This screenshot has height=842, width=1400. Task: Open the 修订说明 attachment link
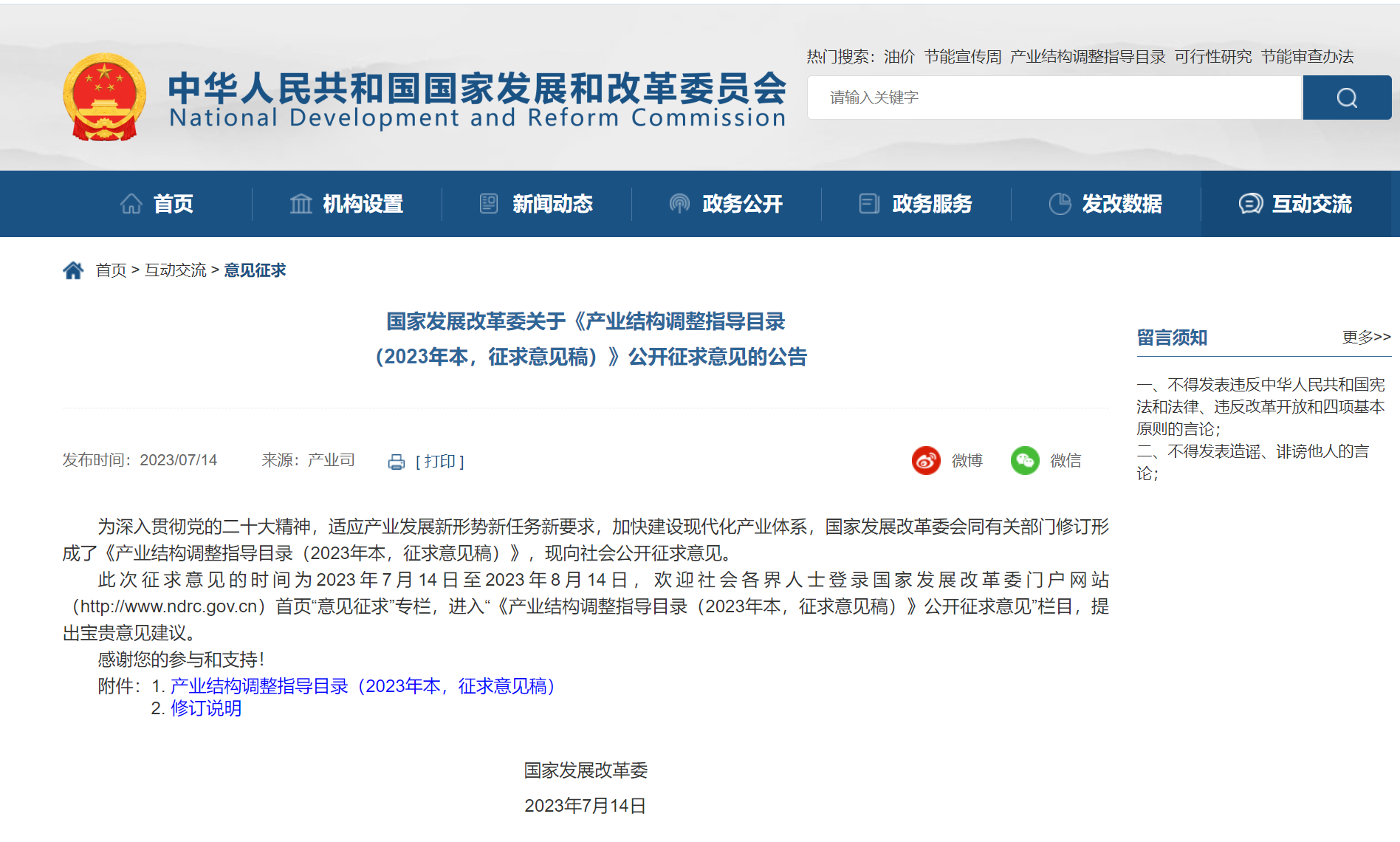pyautogui.click(x=206, y=709)
